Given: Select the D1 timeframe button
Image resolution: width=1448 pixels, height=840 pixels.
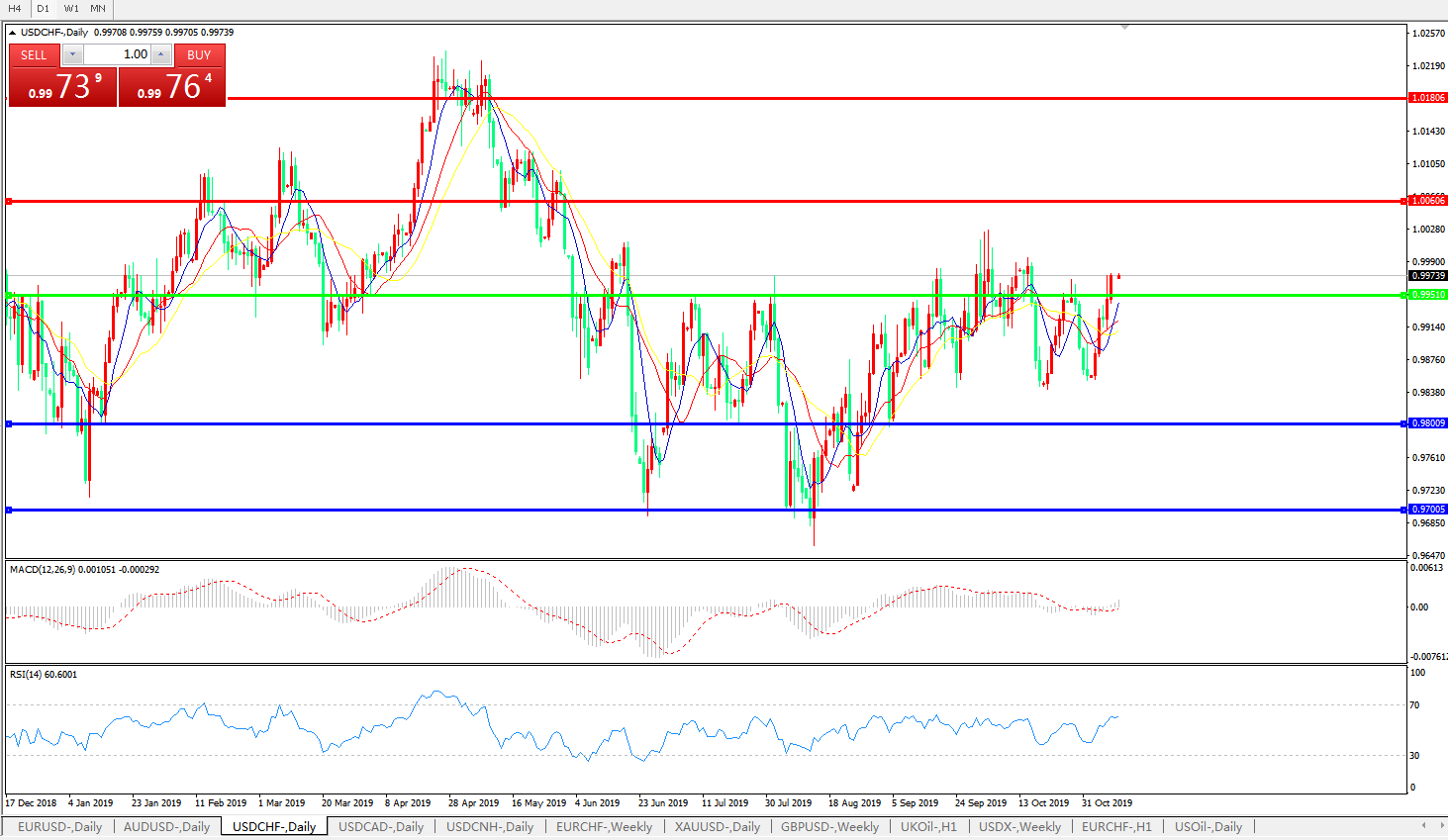Looking at the screenshot, I should 43,8.
